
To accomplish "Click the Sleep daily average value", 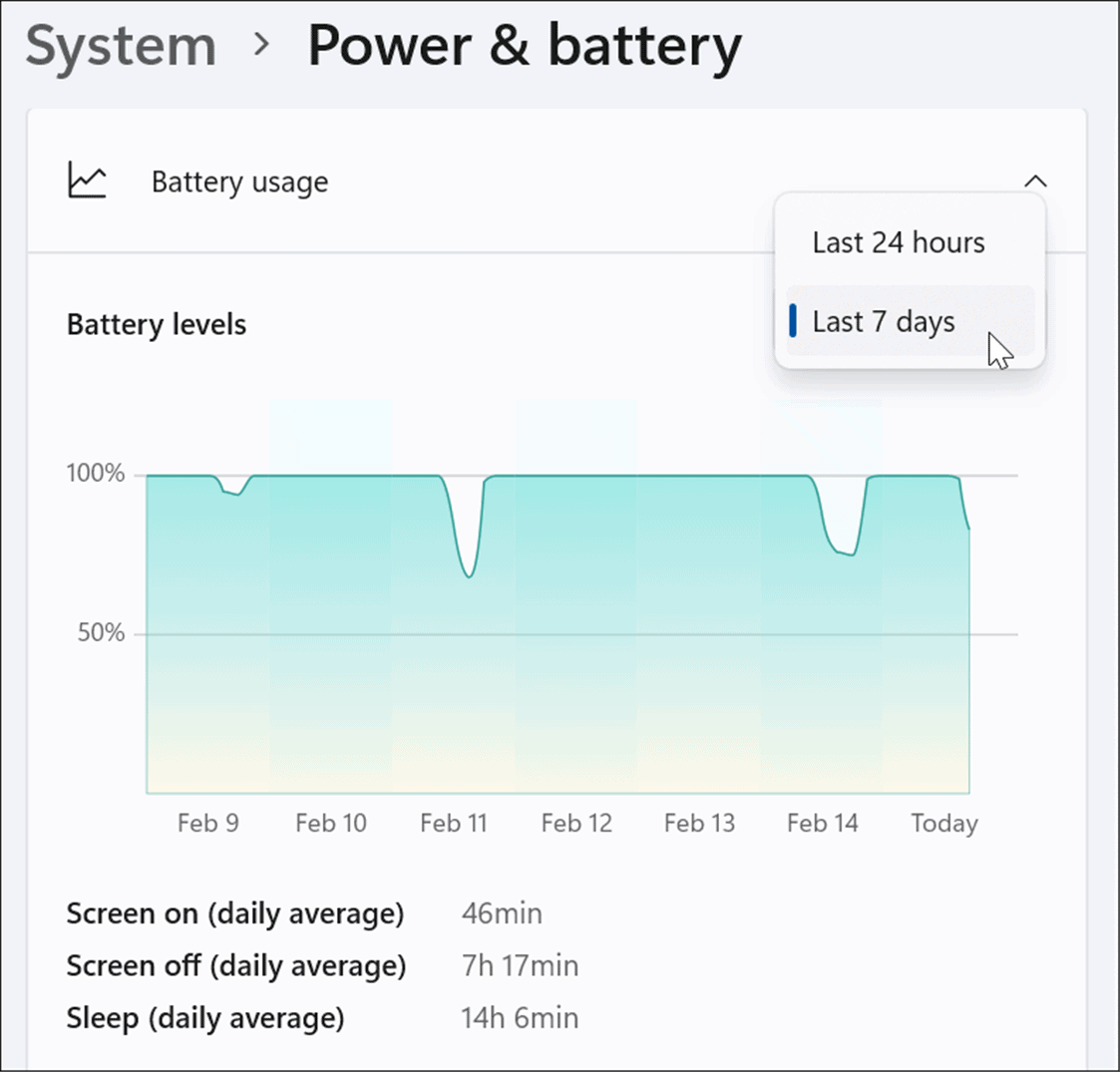I will [520, 1018].
